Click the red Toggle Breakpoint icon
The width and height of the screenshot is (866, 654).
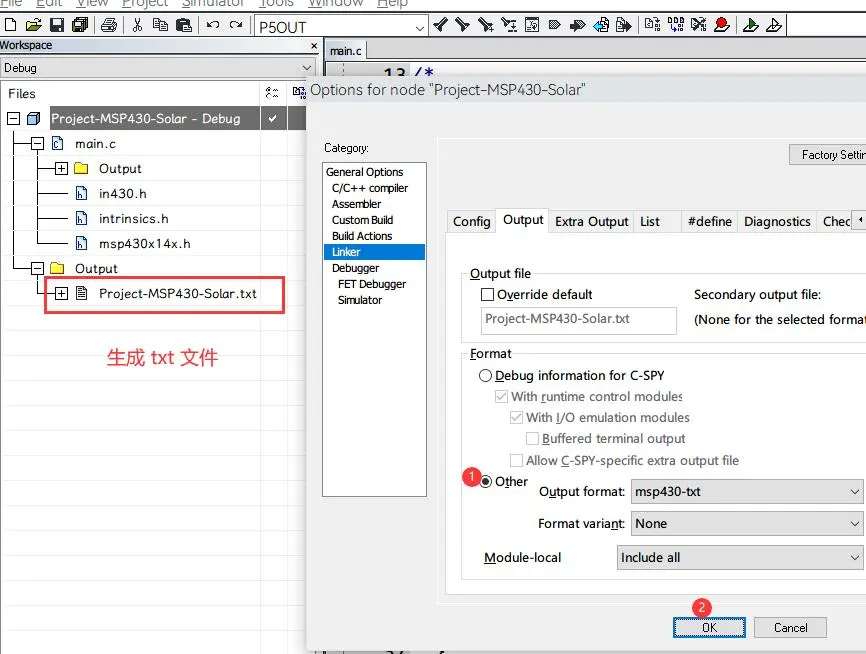[x=722, y=25]
